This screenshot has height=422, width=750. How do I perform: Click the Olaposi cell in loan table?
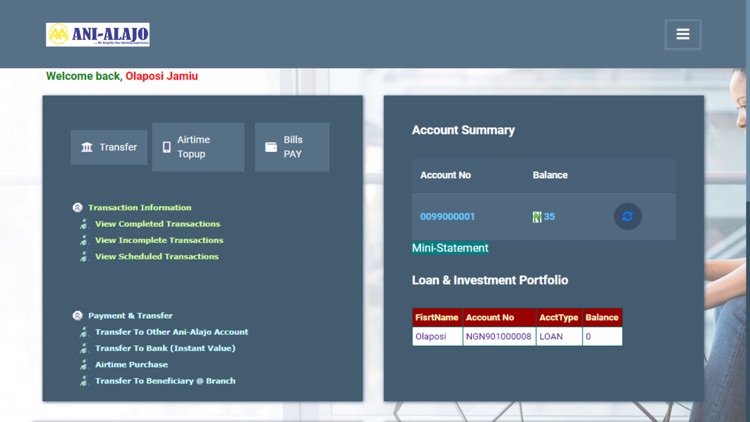pos(437,336)
